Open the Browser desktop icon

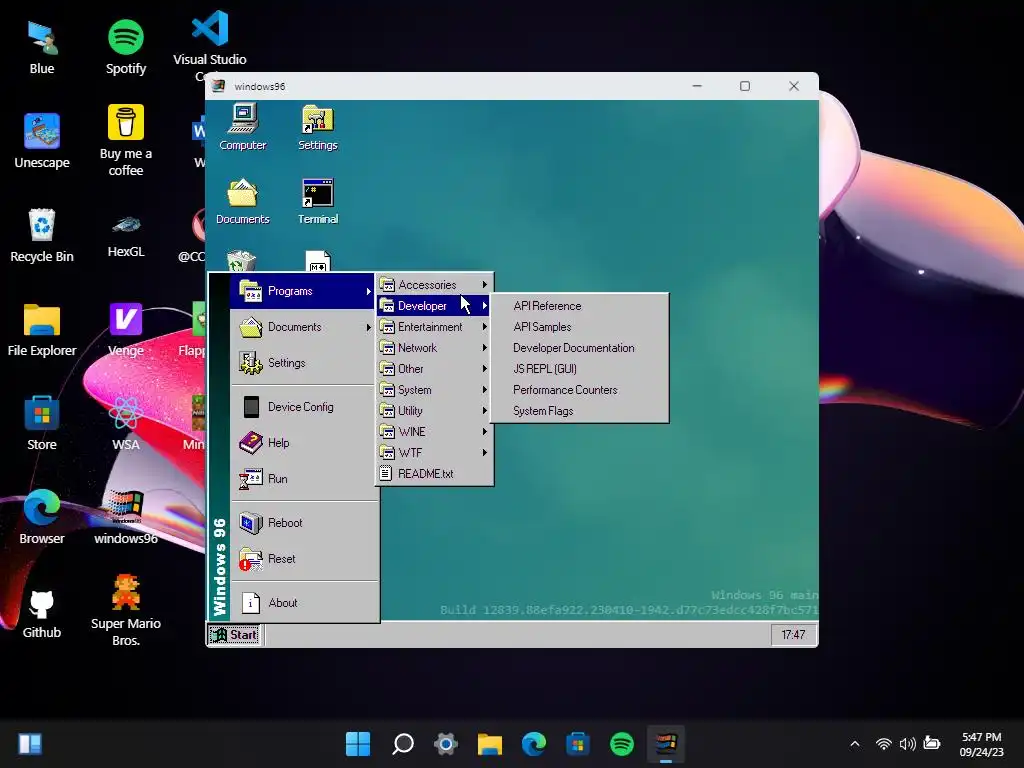(x=42, y=517)
